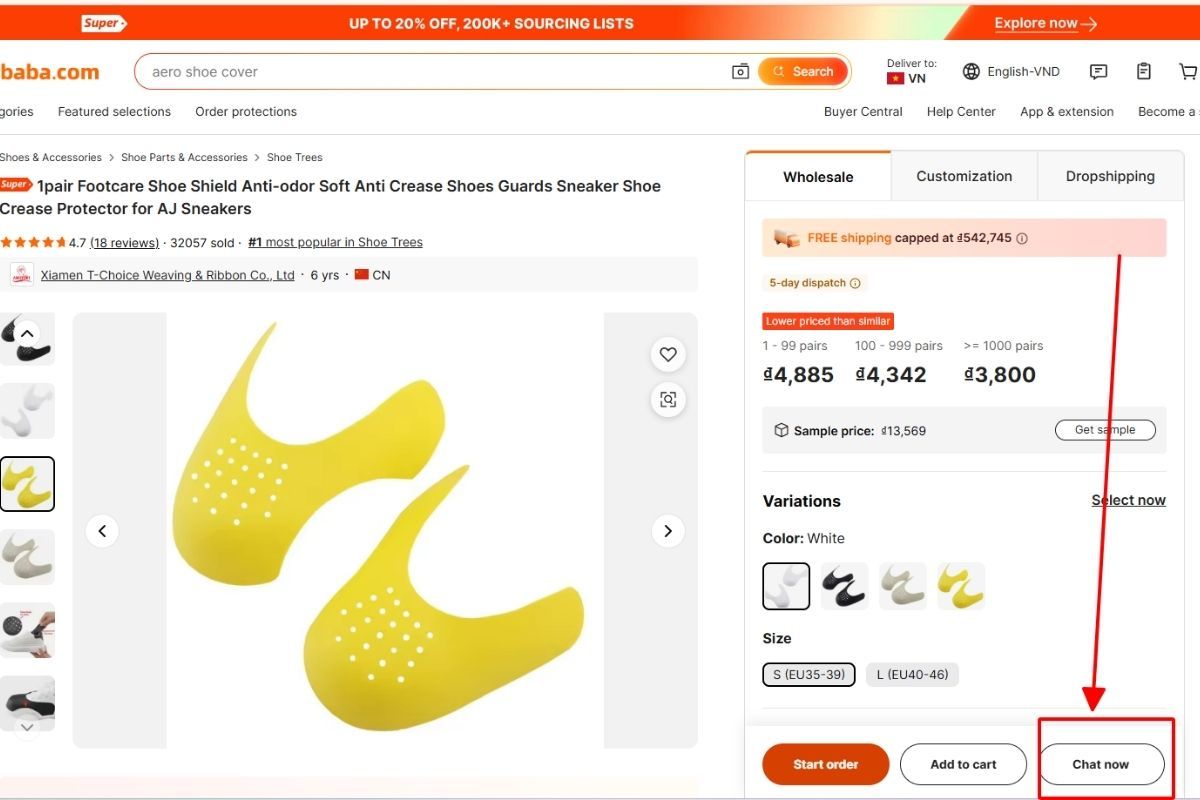Click the aero shoe cover search field
The width and height of the screenshot is (1200, 800).
tap(400, 71)
